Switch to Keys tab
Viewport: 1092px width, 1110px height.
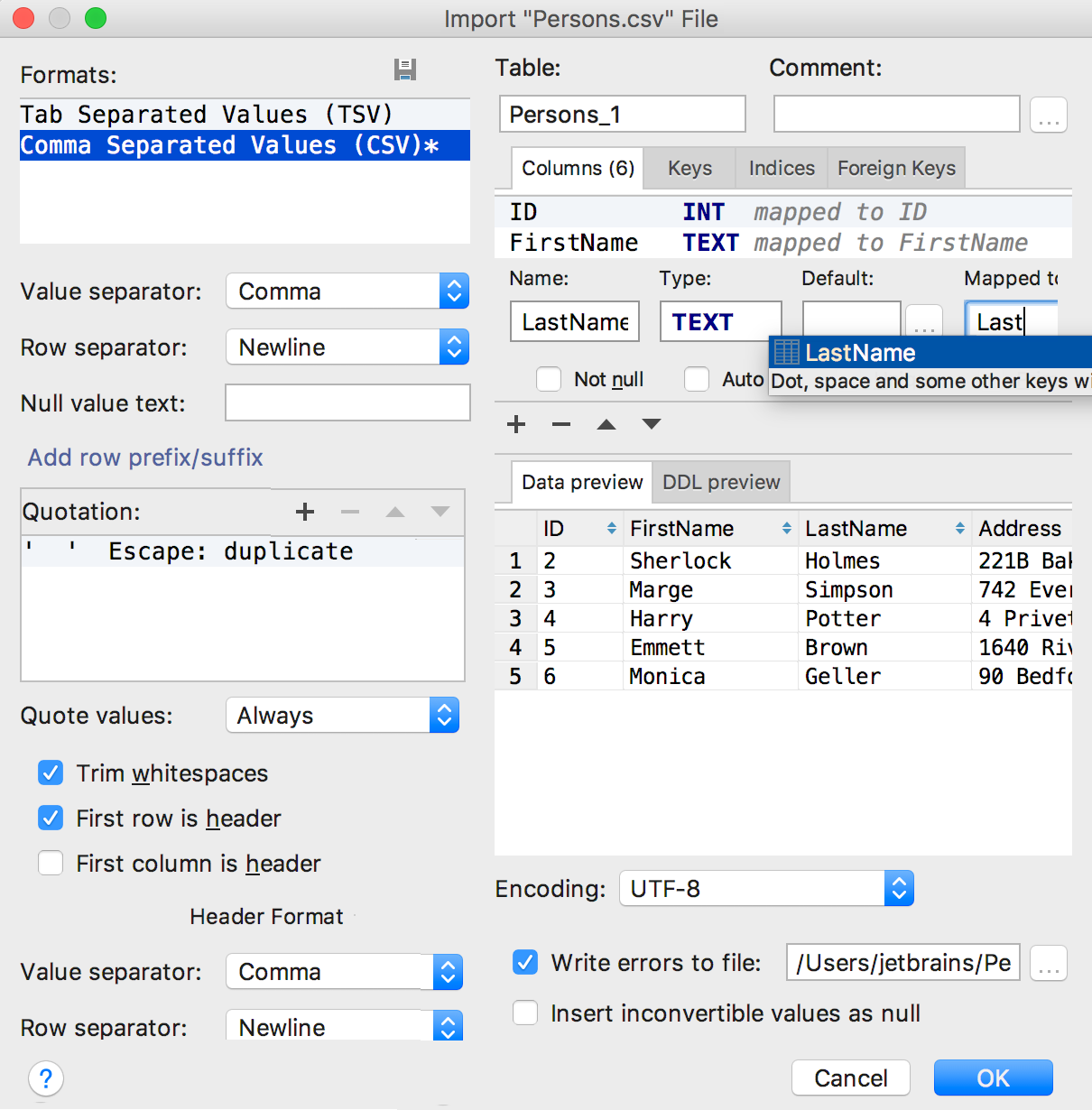coord(689,168)
